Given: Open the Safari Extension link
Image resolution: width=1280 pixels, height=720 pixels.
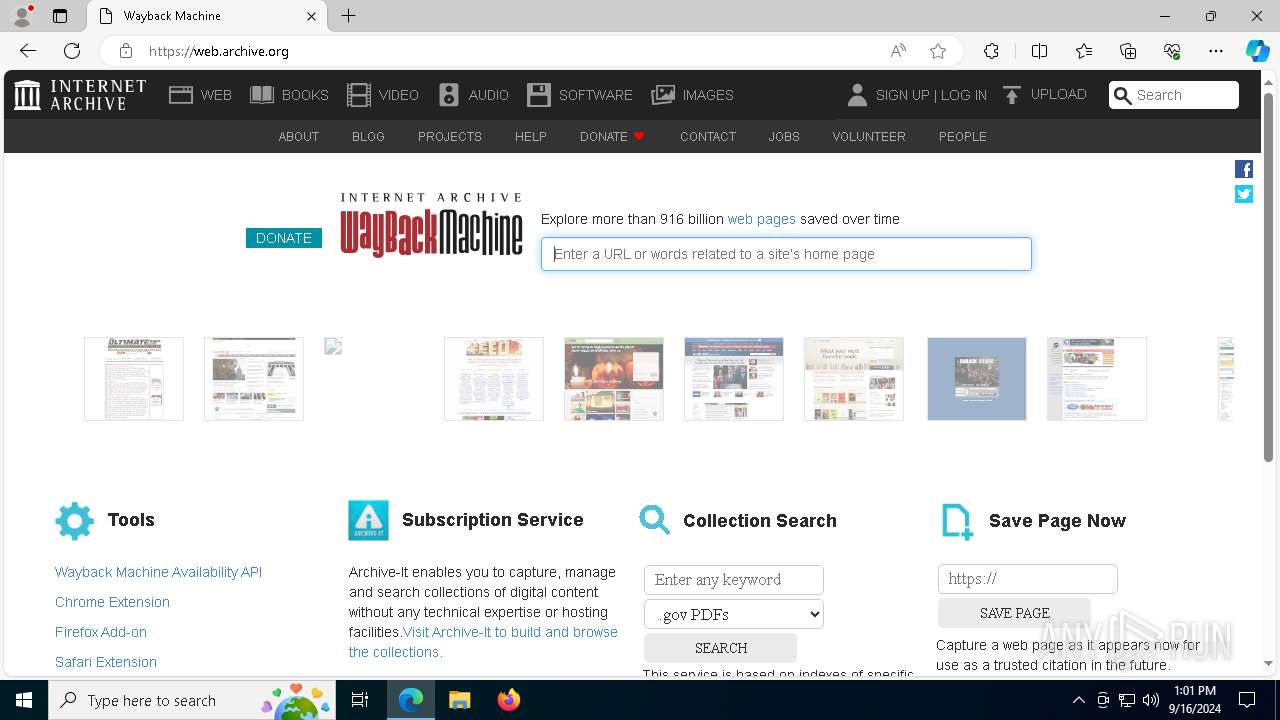Looking at the screenshot, I should pos(106,662).
